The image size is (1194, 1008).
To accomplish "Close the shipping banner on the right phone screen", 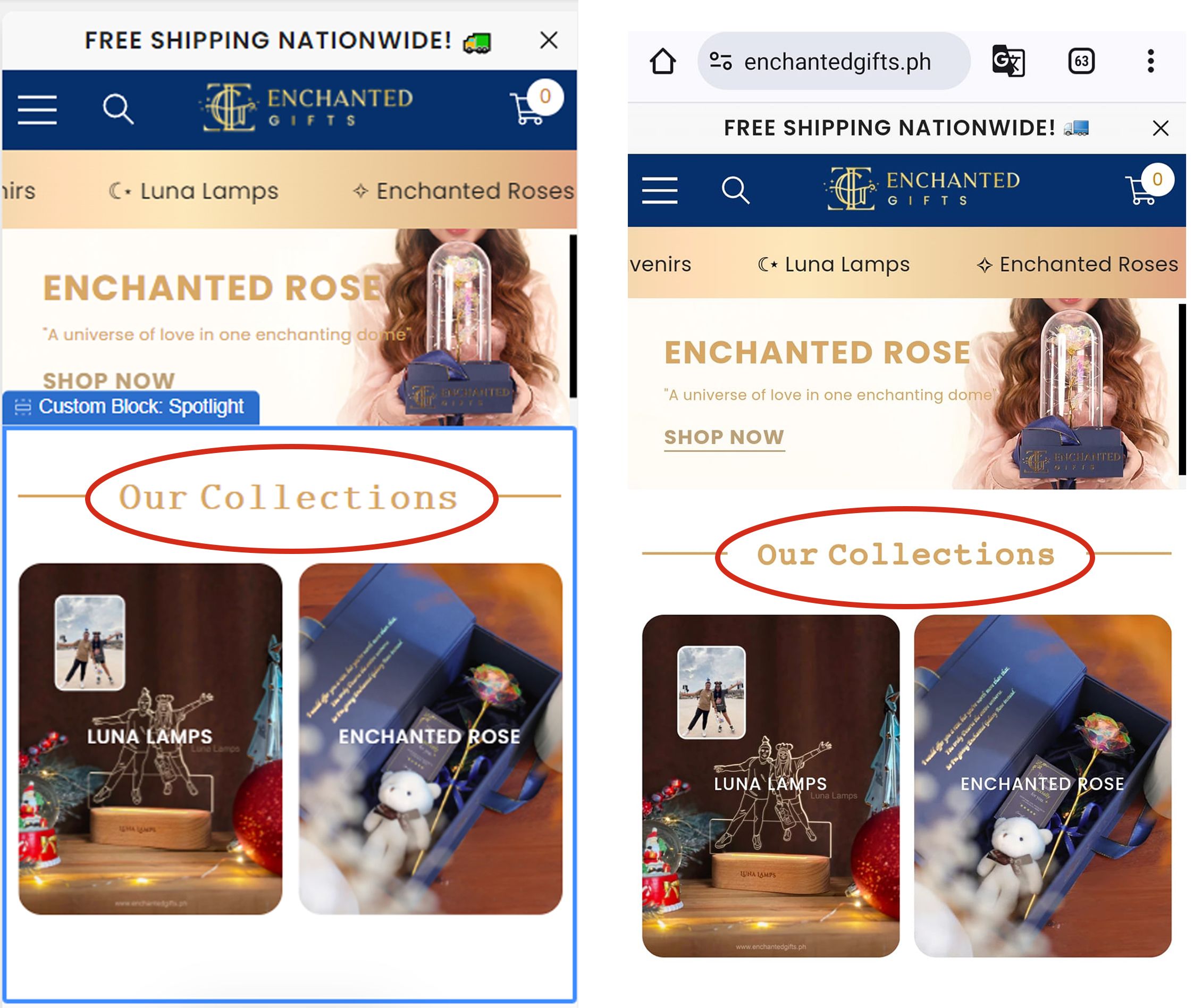I will point(1161,128).
